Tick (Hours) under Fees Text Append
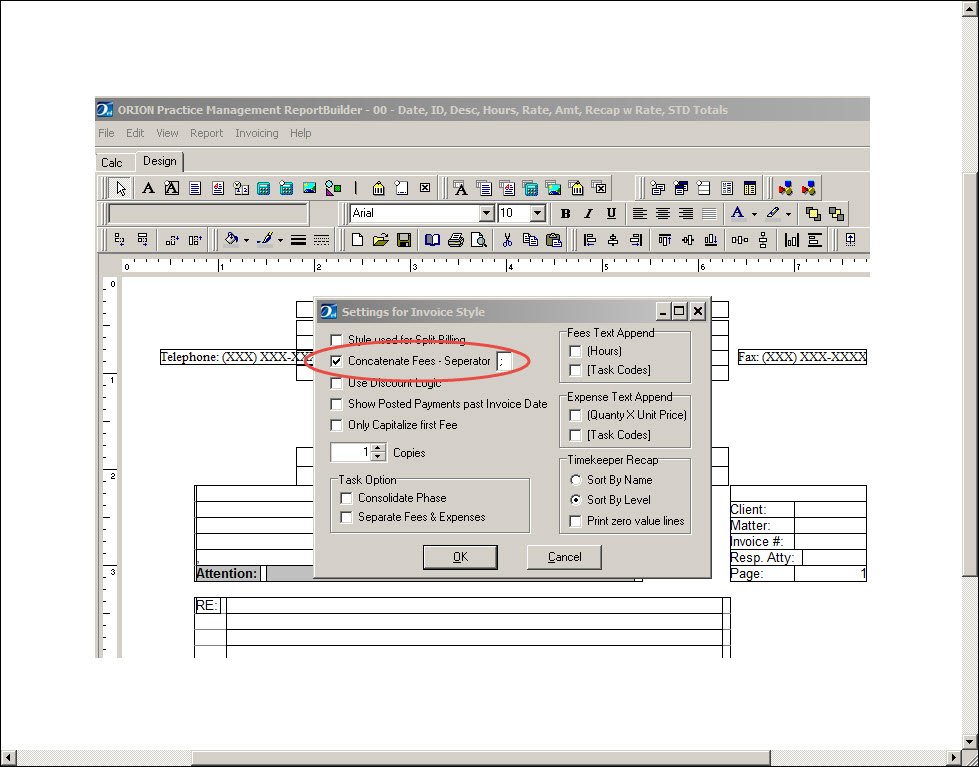Image resolution: width=979 pixels, height=767 pixels. pos(575,351)
